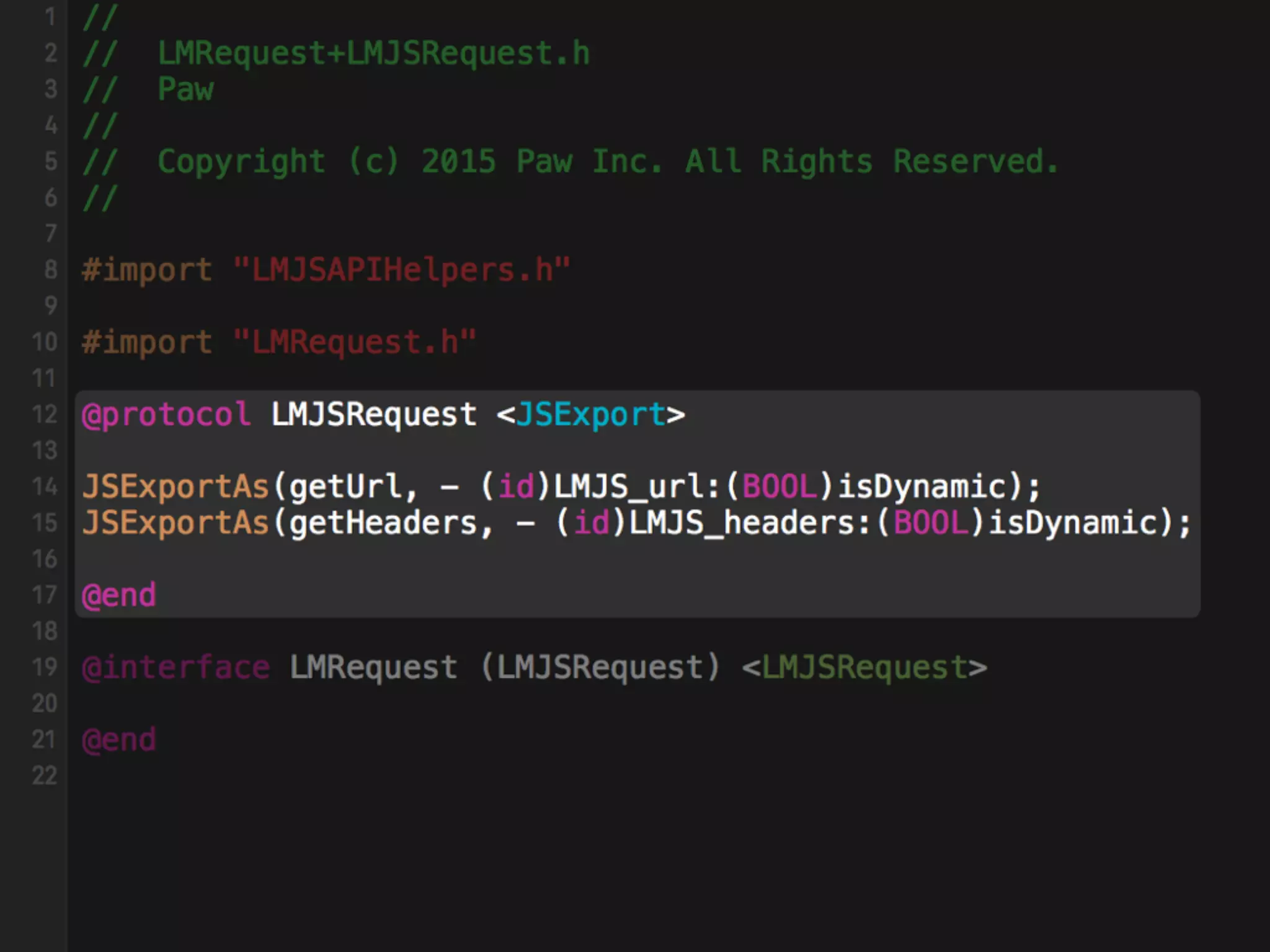This screenshot has height=952, width=1270.
Task: Click getUrl in JSExportAs line
Action: pyautogui.click(x=346, y=487)
